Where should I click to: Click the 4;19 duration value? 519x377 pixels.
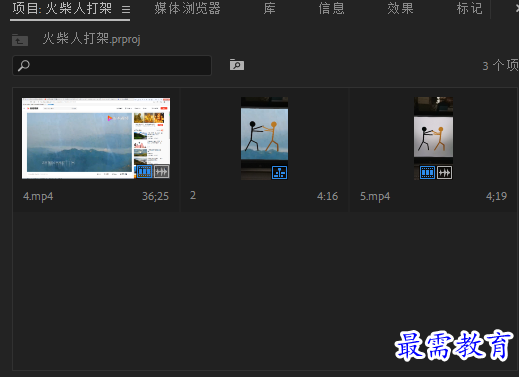[x=496, y=196]
